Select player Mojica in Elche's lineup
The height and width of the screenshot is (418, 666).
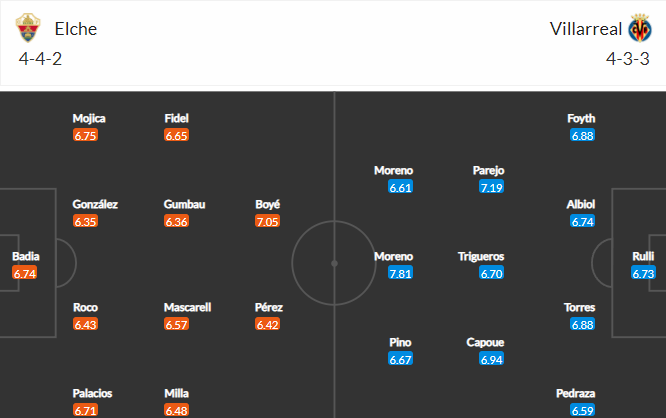click(89, 118)
